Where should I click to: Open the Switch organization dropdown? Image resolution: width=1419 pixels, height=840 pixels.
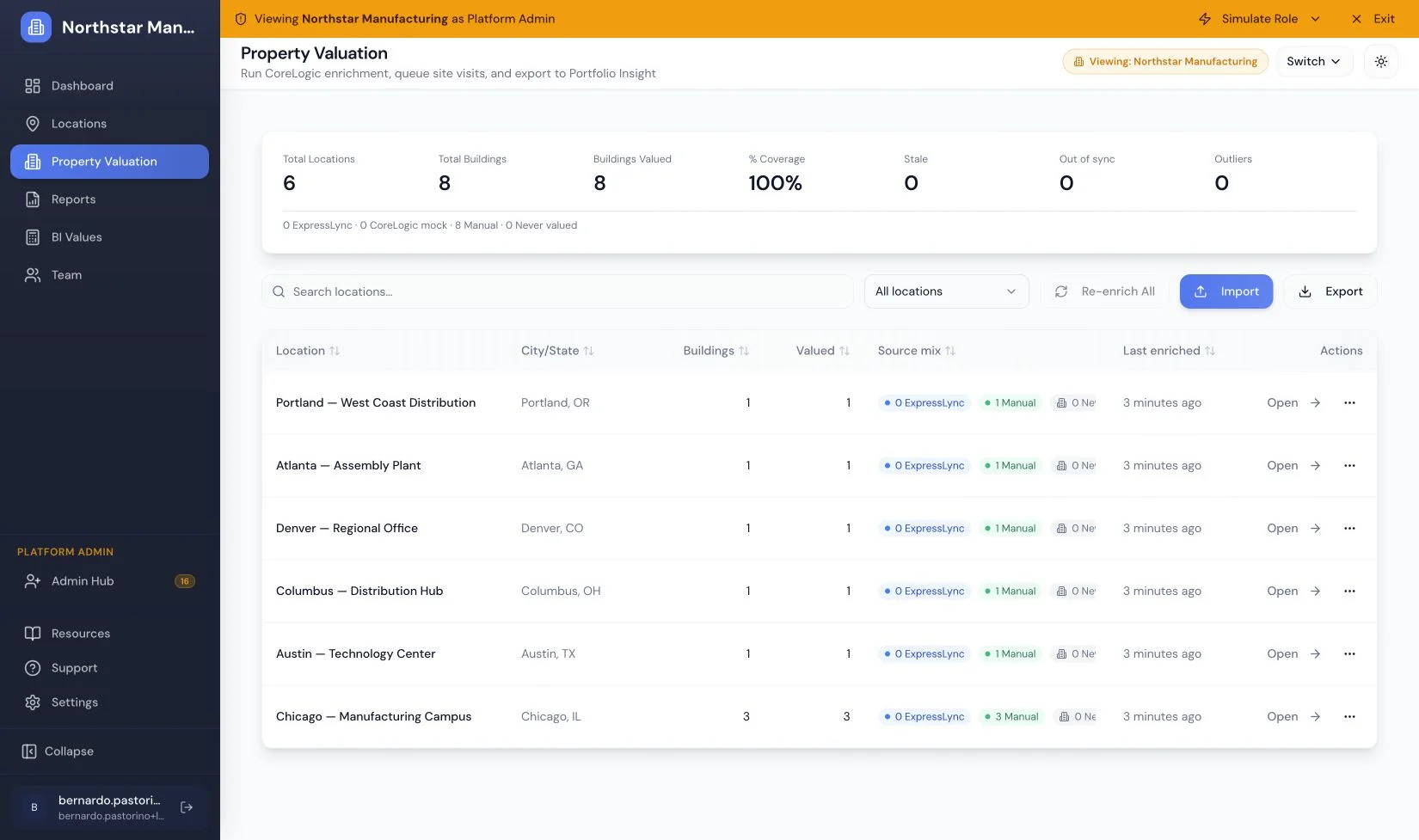pyautogui.click(x=1313, y=62)
